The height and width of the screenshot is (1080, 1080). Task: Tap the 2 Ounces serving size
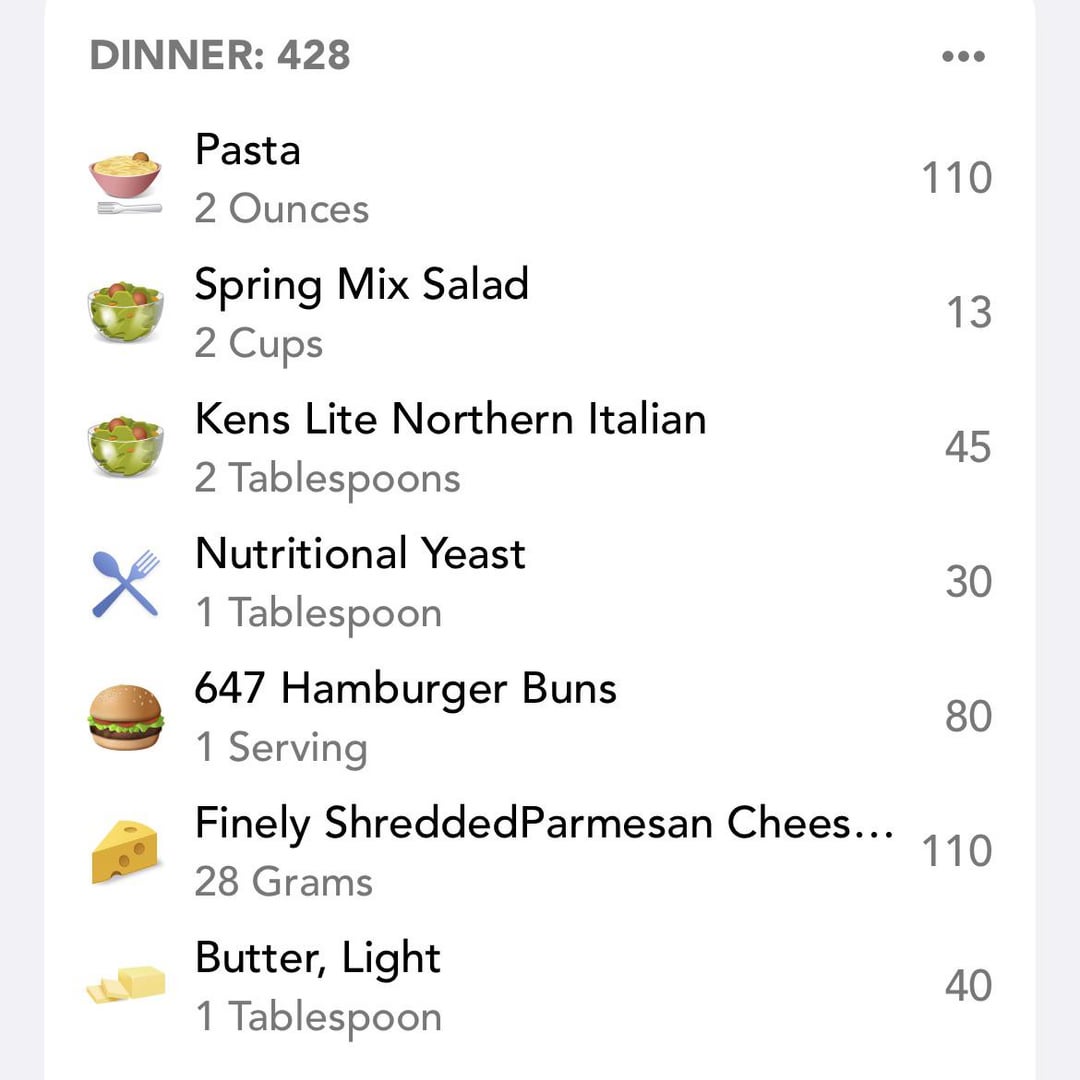coord(282,209)
